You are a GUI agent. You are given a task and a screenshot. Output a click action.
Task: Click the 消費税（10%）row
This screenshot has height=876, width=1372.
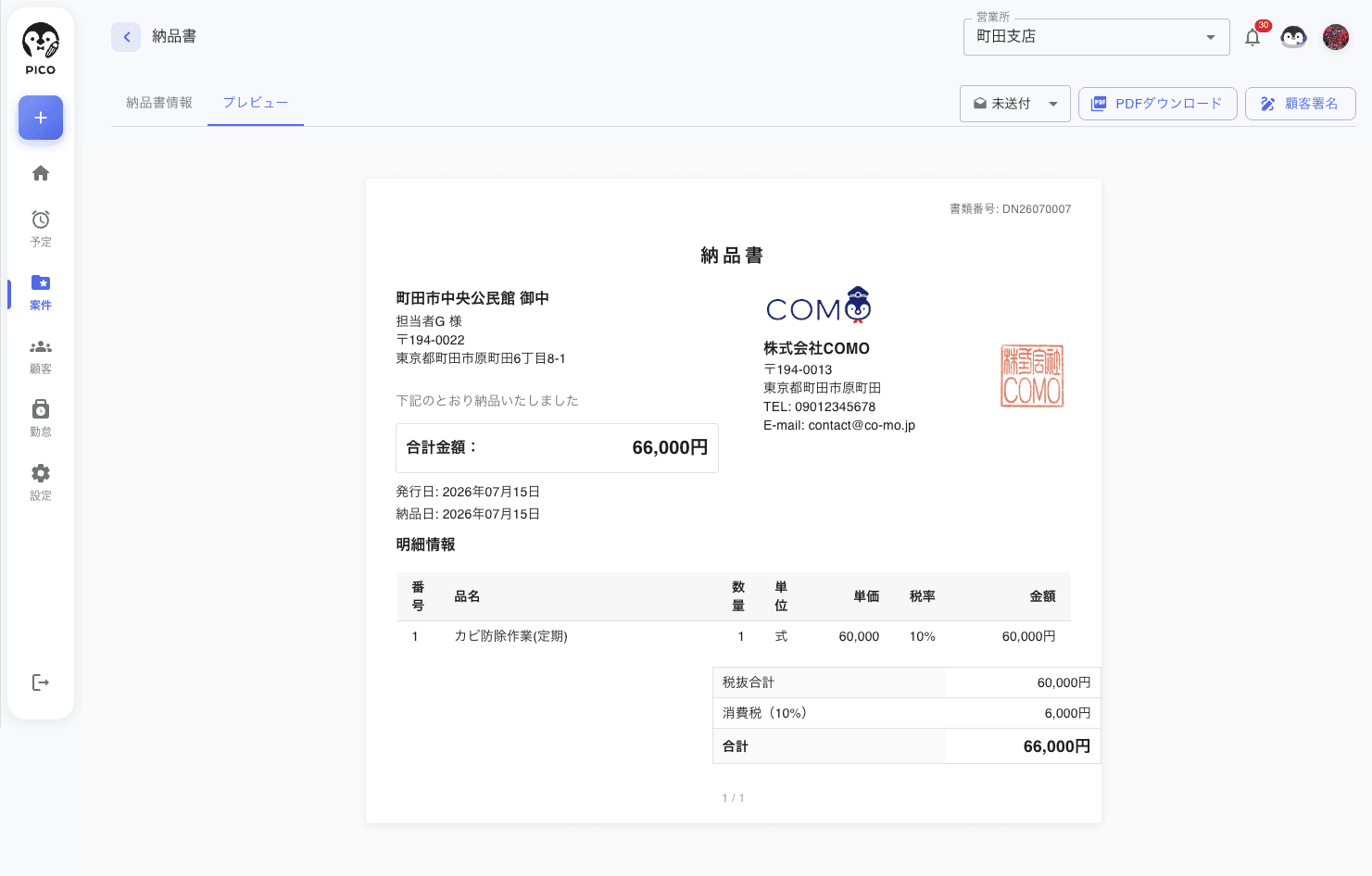click(x=907, y=713)
